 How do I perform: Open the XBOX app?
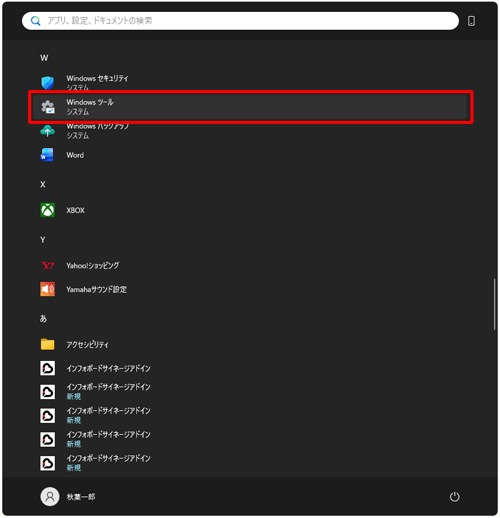click(249, 210)
